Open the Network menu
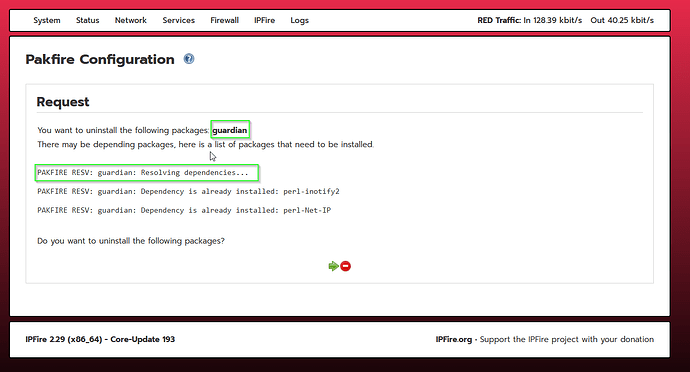The width and height of the screenshot is (690, 372). click(x=131, y=20)
